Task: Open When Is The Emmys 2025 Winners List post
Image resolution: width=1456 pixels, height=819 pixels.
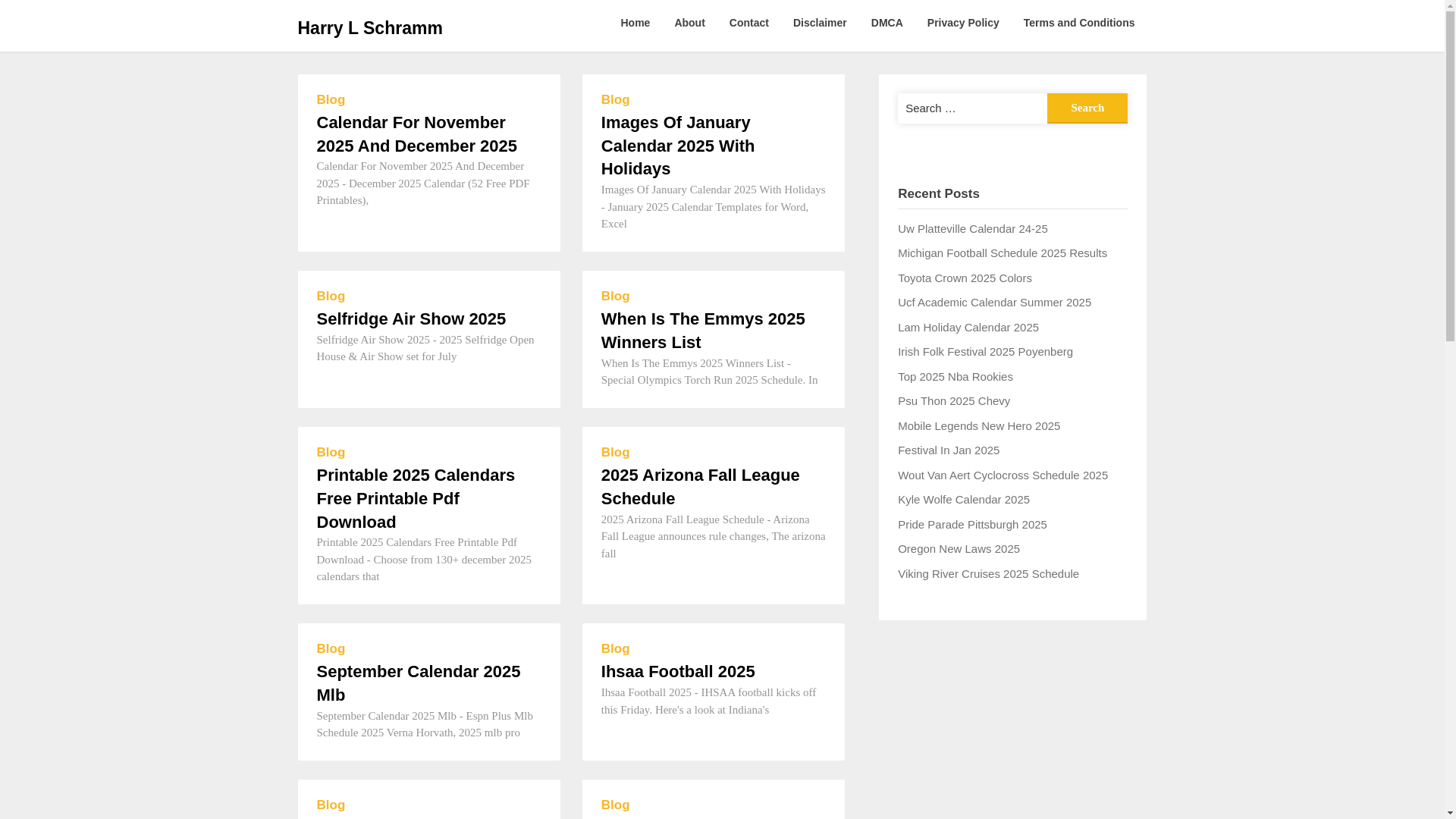Action: point(703,331)
